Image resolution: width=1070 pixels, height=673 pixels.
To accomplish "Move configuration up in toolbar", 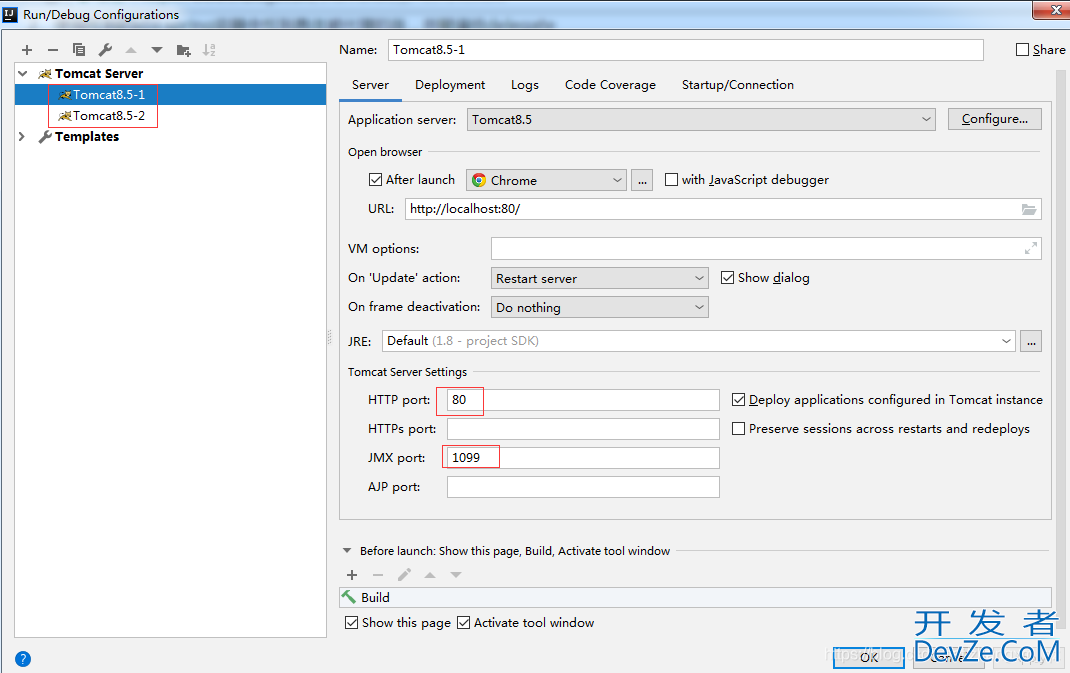I will click(131, 50).
